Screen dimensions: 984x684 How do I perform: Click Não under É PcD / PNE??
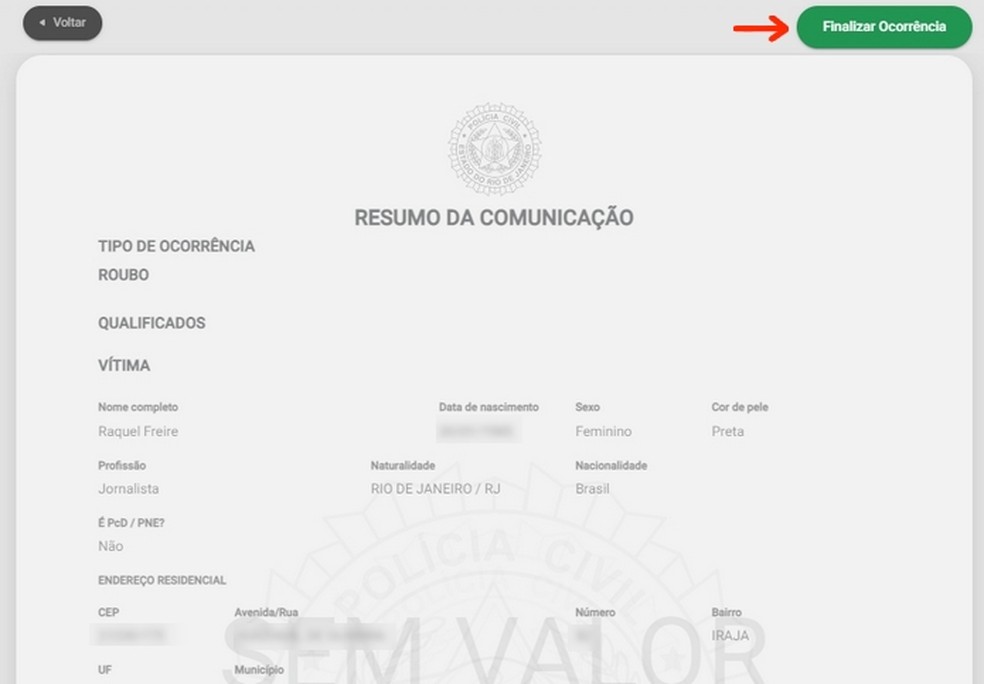click(108, 546)
